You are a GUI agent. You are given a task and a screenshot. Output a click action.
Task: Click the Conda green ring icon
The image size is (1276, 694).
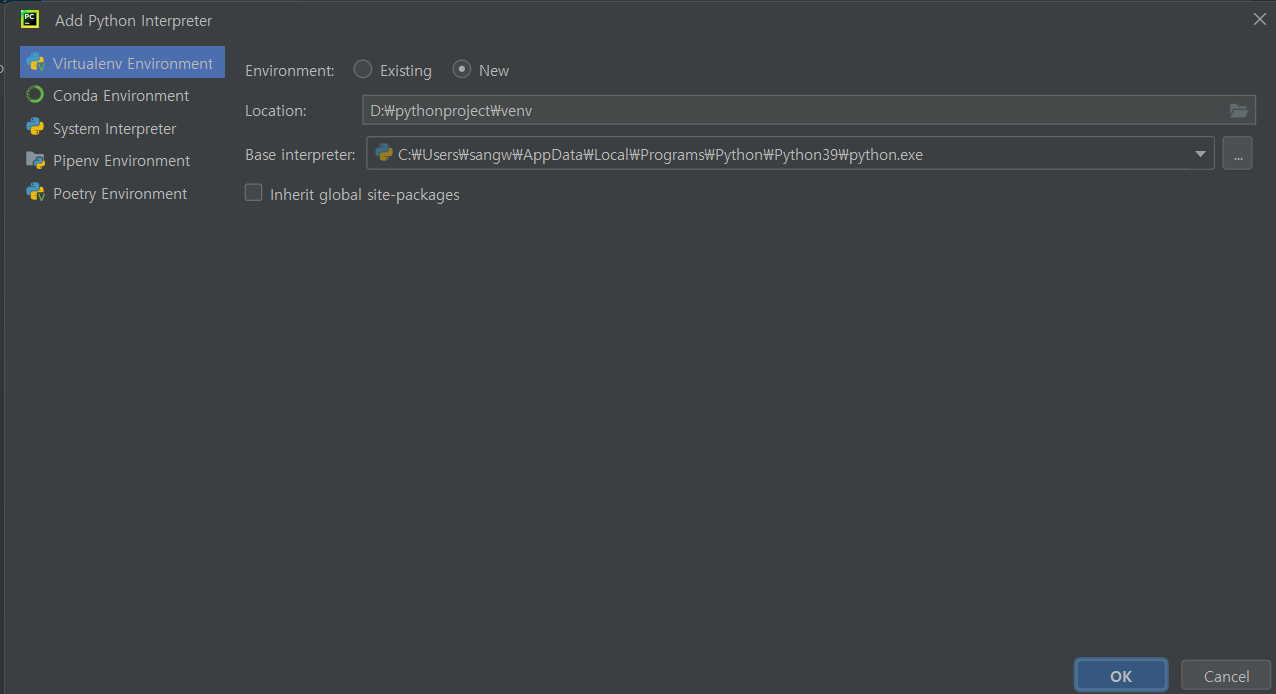(x=35, y=95)
